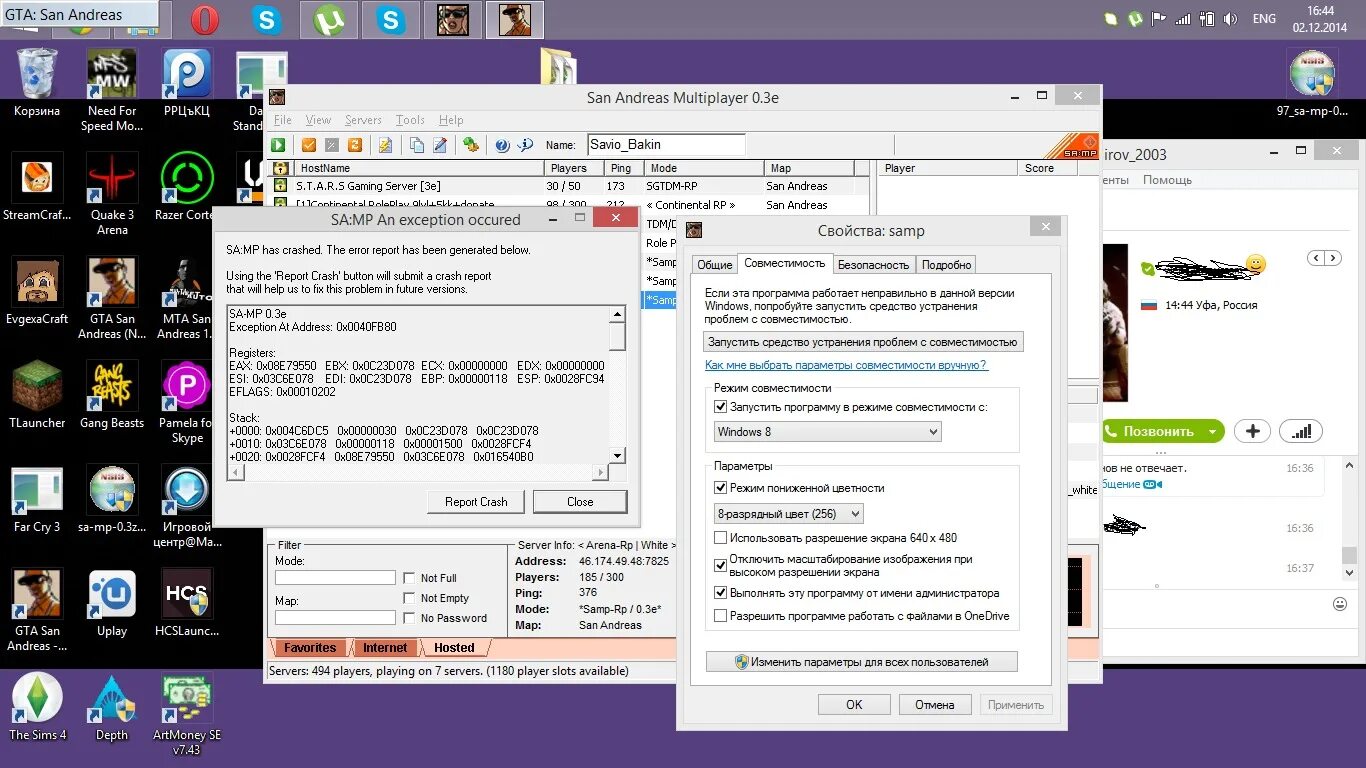This screenshot has width=1366, height=768.
Task: Click the crash report horizontal scrollbar
Action: (418, 472)
